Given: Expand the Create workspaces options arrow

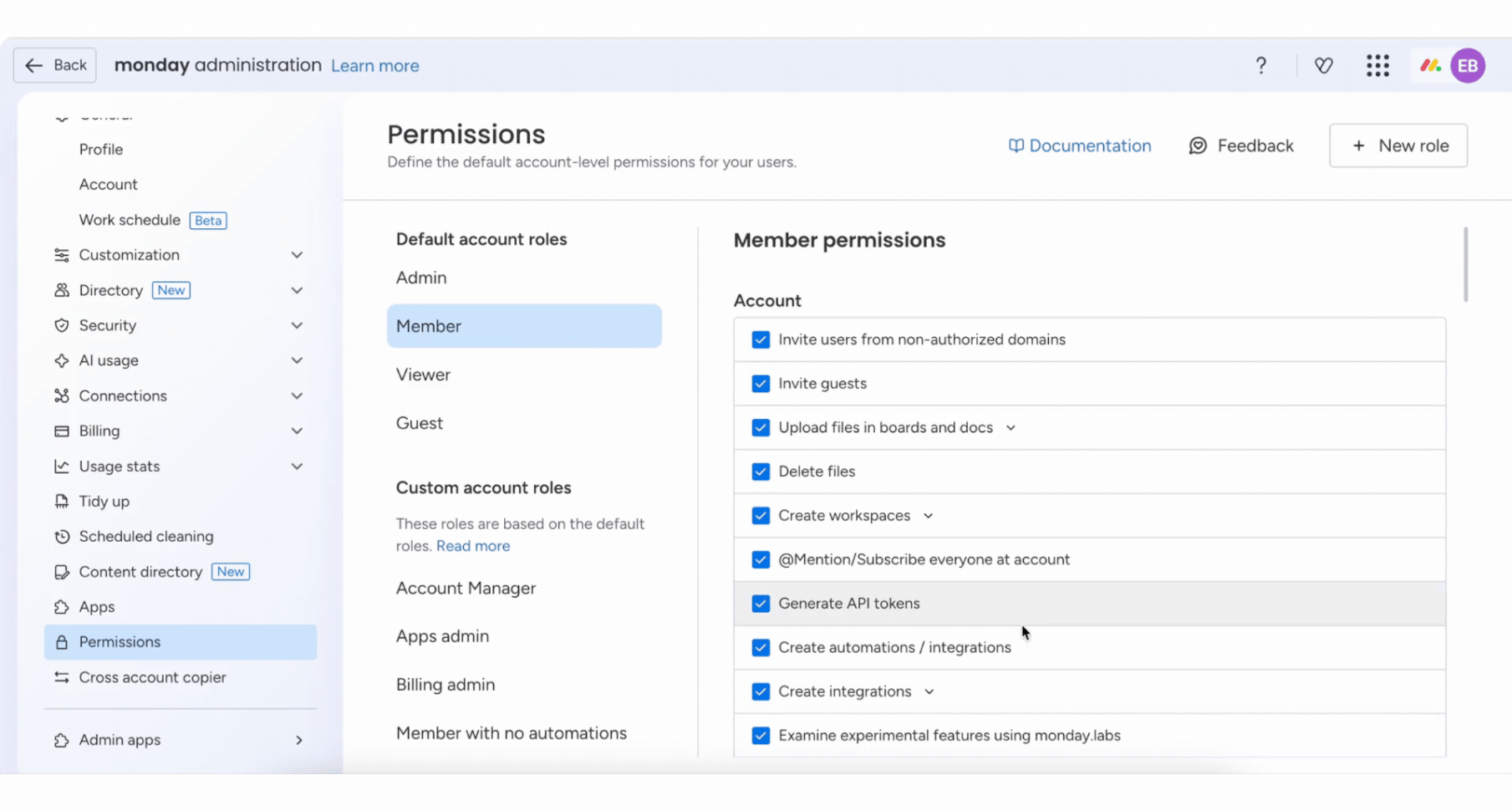Looking at the screenshot, I should click(x=928, y=516).
